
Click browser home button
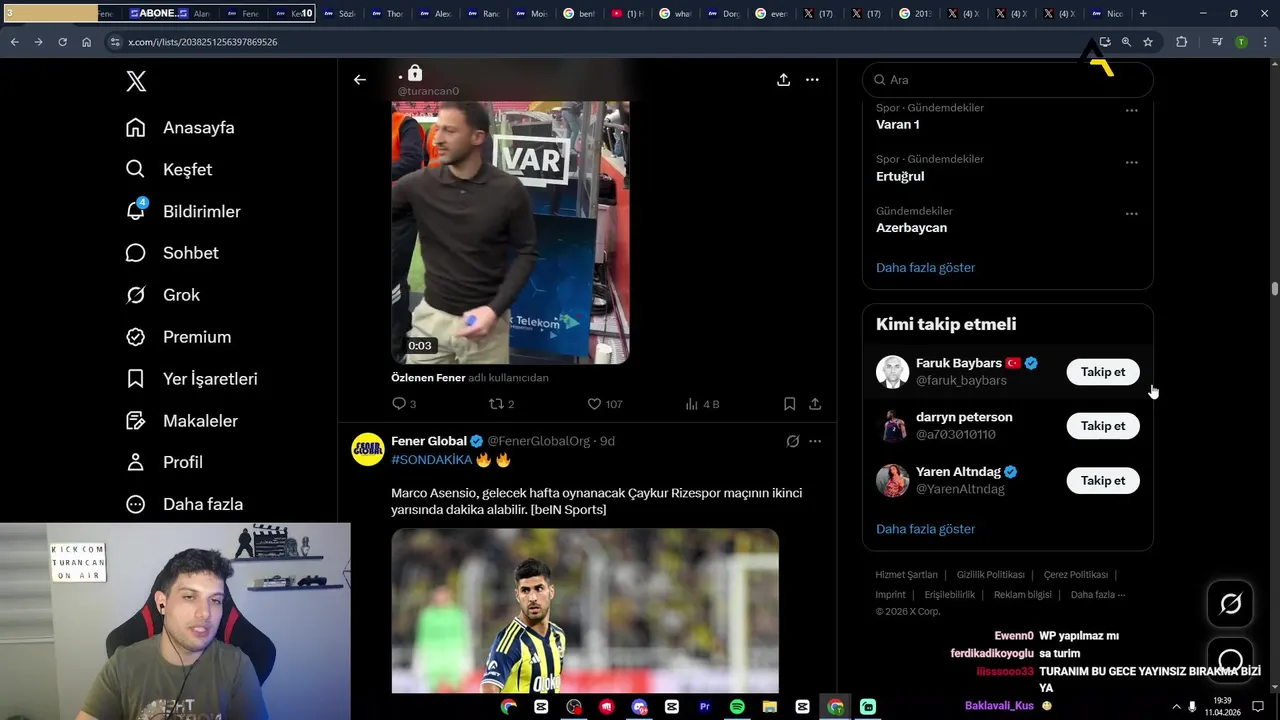tap(87, 42)
